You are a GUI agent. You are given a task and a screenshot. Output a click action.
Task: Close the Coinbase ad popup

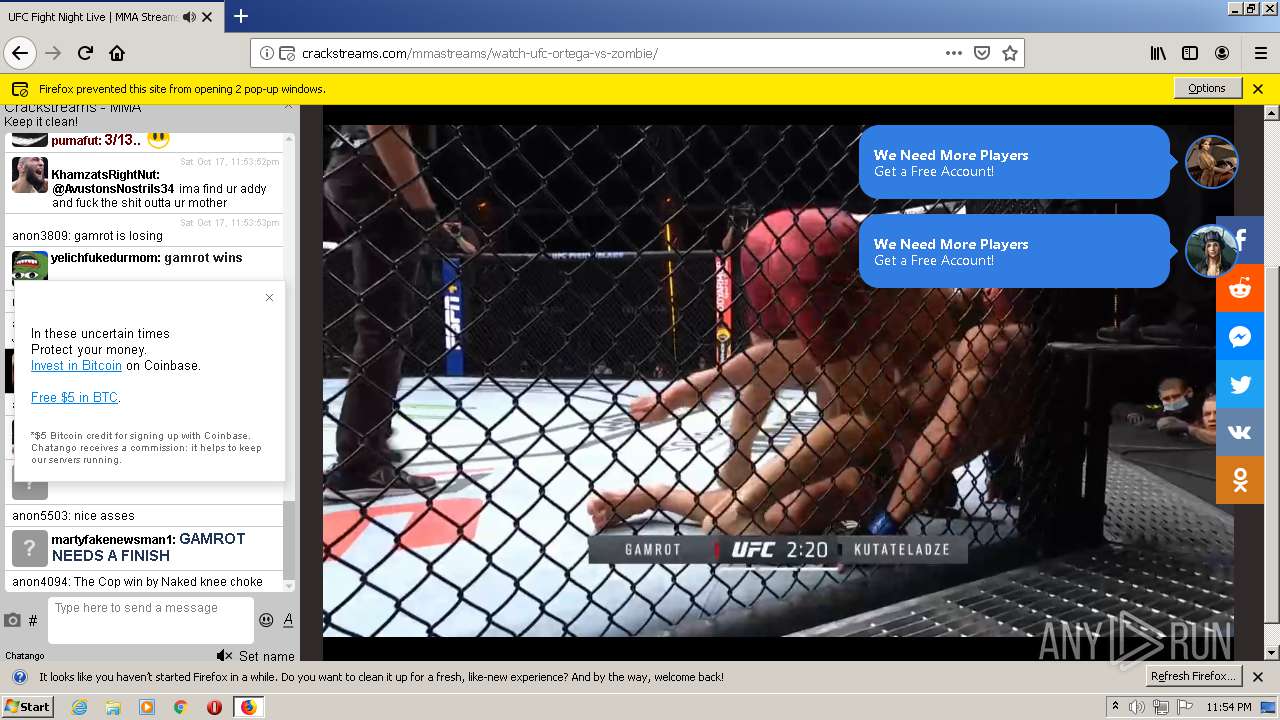pos(269,297)
